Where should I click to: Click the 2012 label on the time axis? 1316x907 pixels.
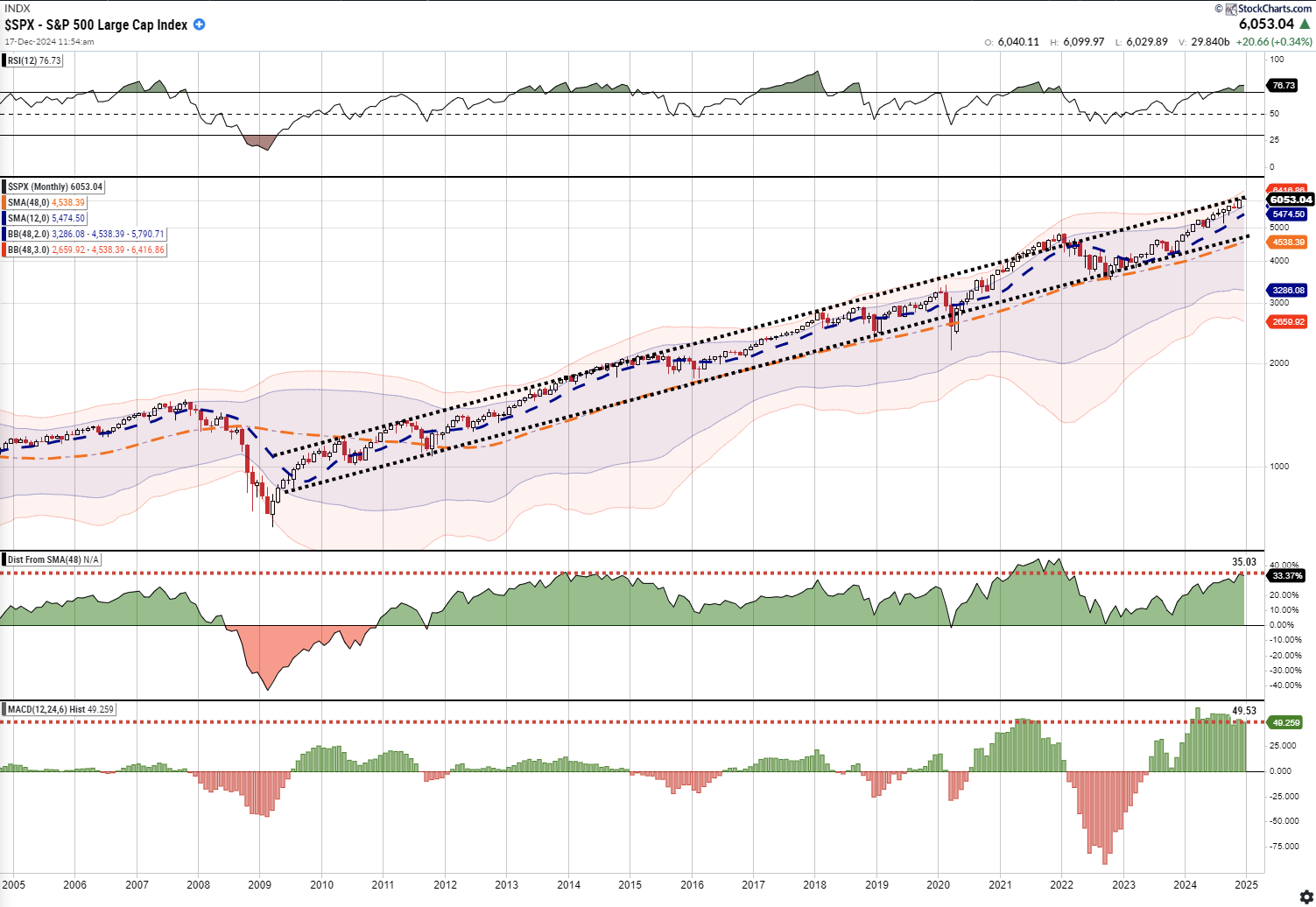tap(445, 884)
